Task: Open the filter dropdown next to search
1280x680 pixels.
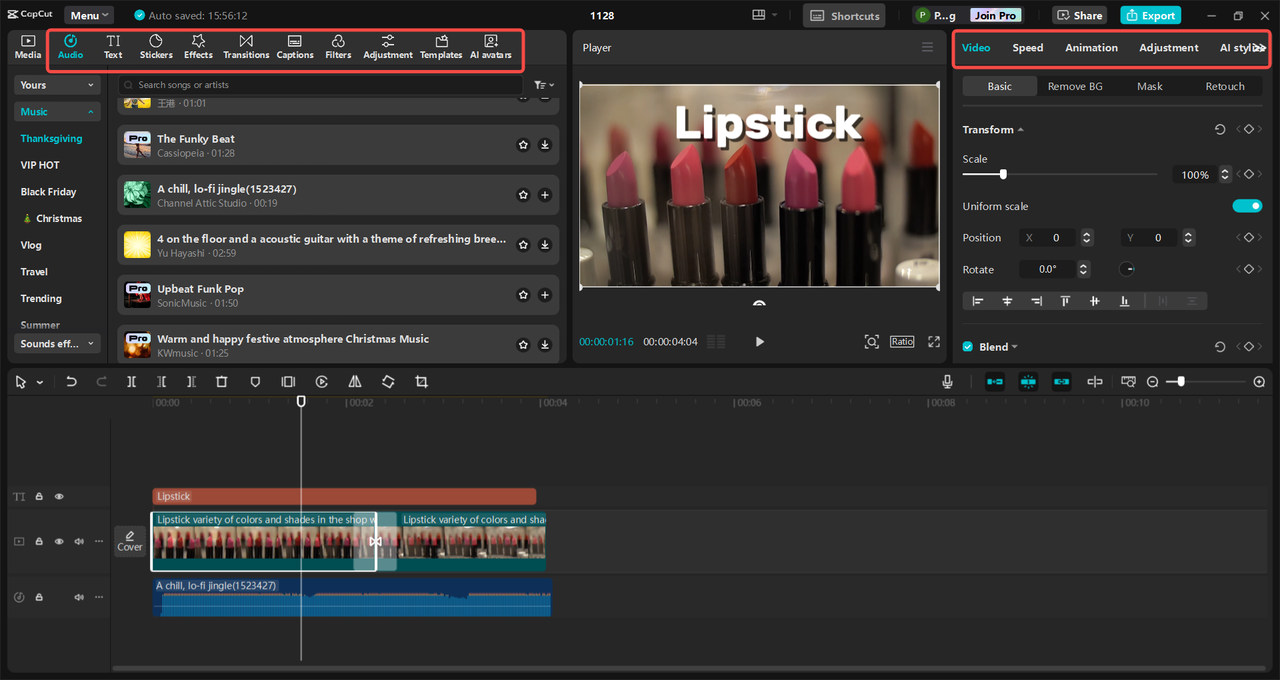Action: [x=544, y=85]
